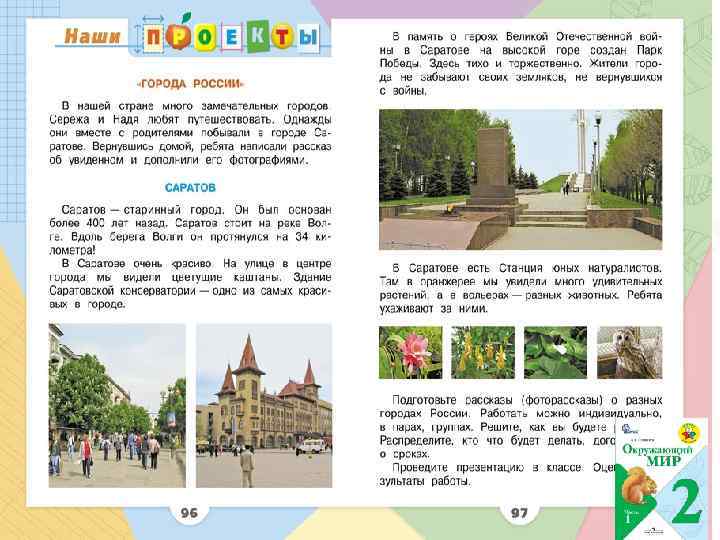This screenshot has width=720, height=540.
Task: Click the paragraph starting 'Саратов — старинный город'
Action: [x=190, y=230]
